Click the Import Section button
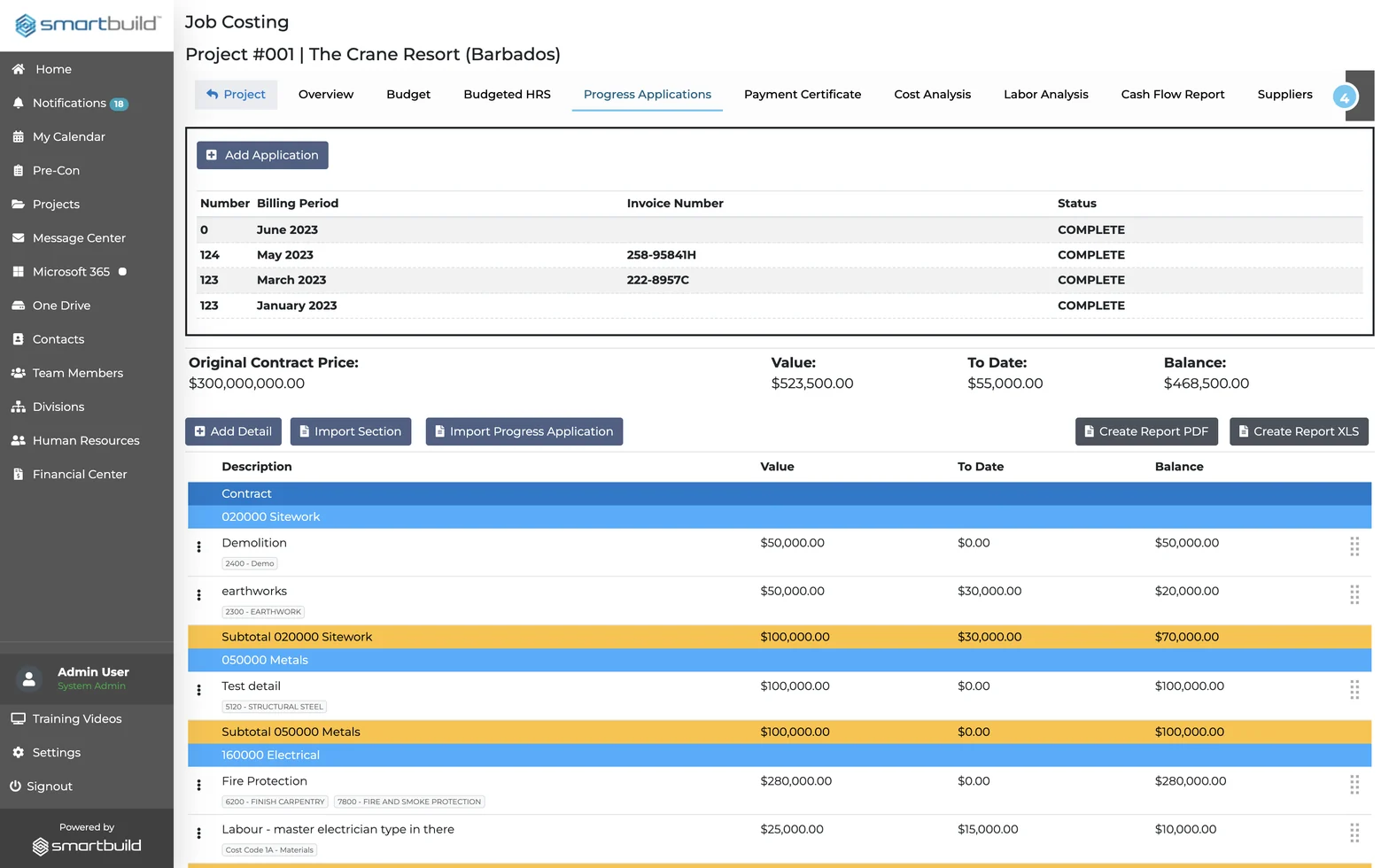 point(351,431)
